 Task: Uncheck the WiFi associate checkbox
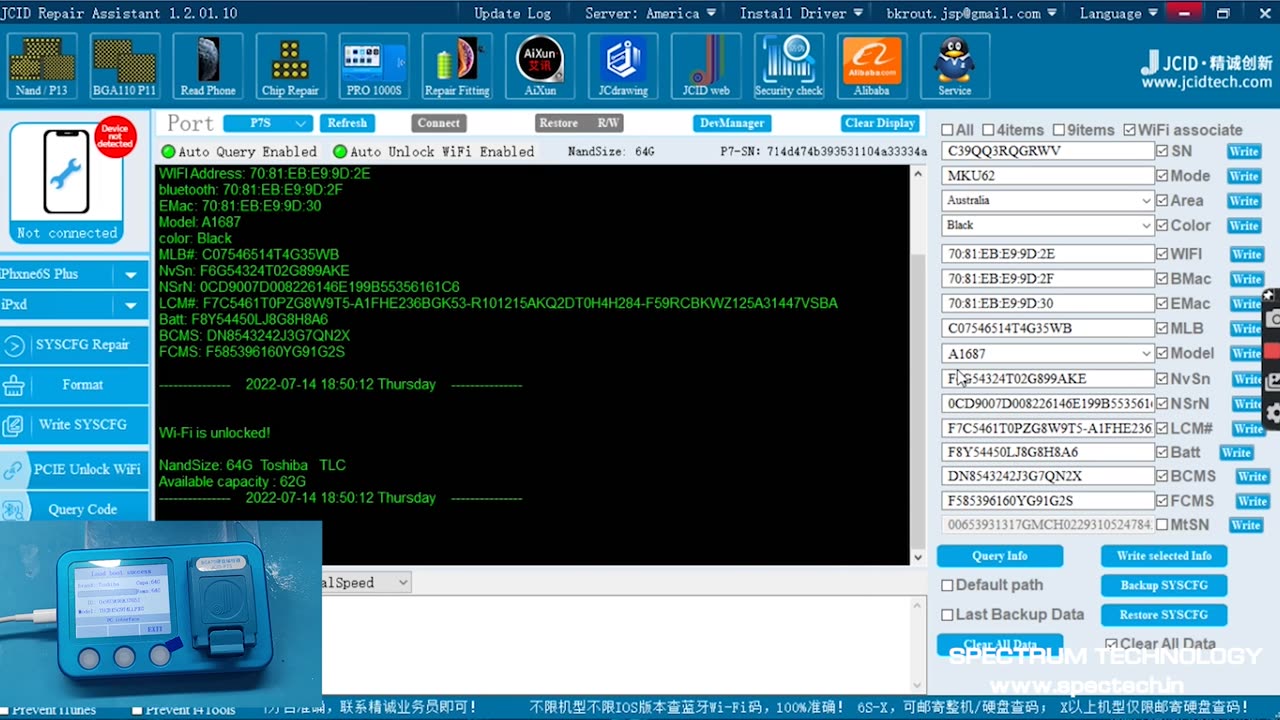[1130, 130]
